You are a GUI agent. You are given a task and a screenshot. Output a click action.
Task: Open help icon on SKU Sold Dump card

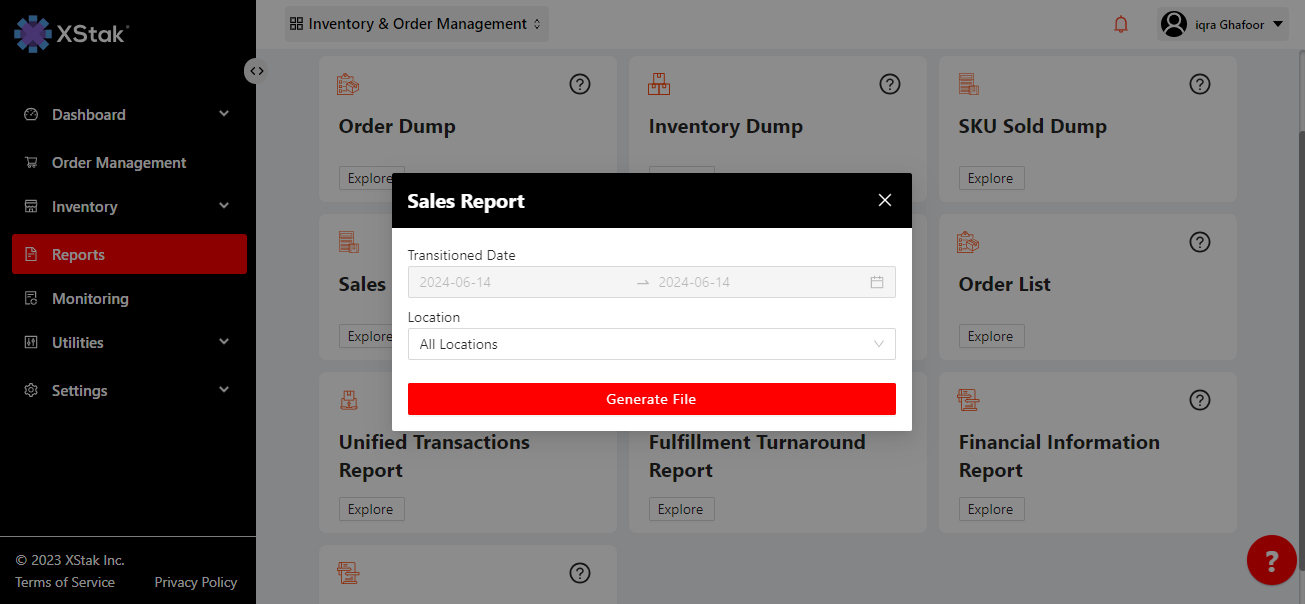(x=1200, y=84)
